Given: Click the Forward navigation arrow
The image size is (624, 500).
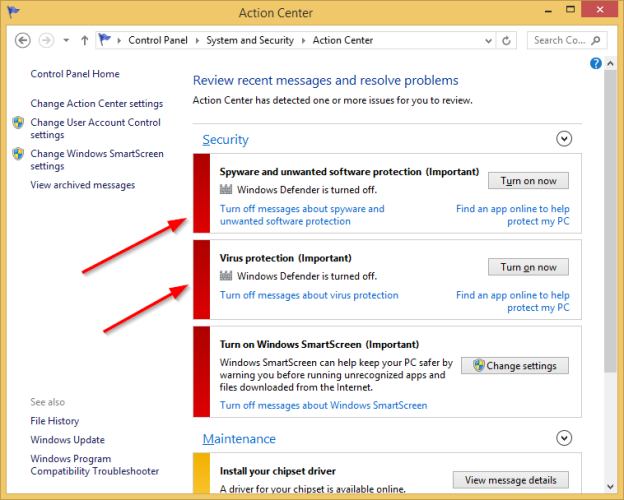Looking at the screenshot, I should coord(46,40).
